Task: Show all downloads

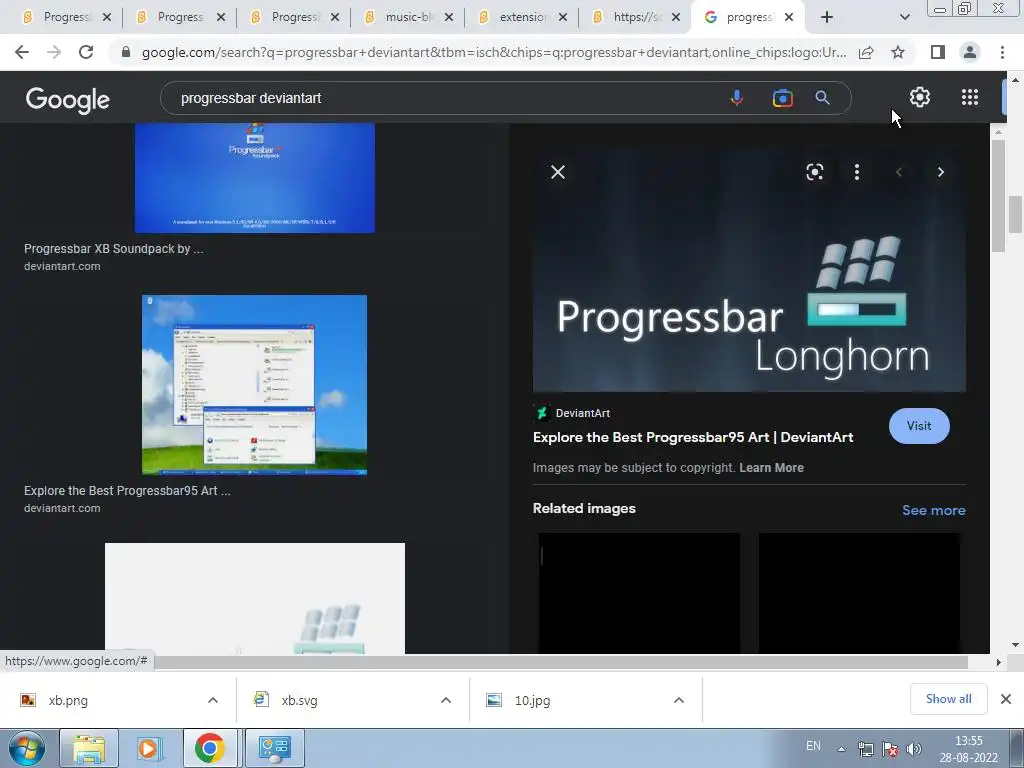Action: point(948,699)
